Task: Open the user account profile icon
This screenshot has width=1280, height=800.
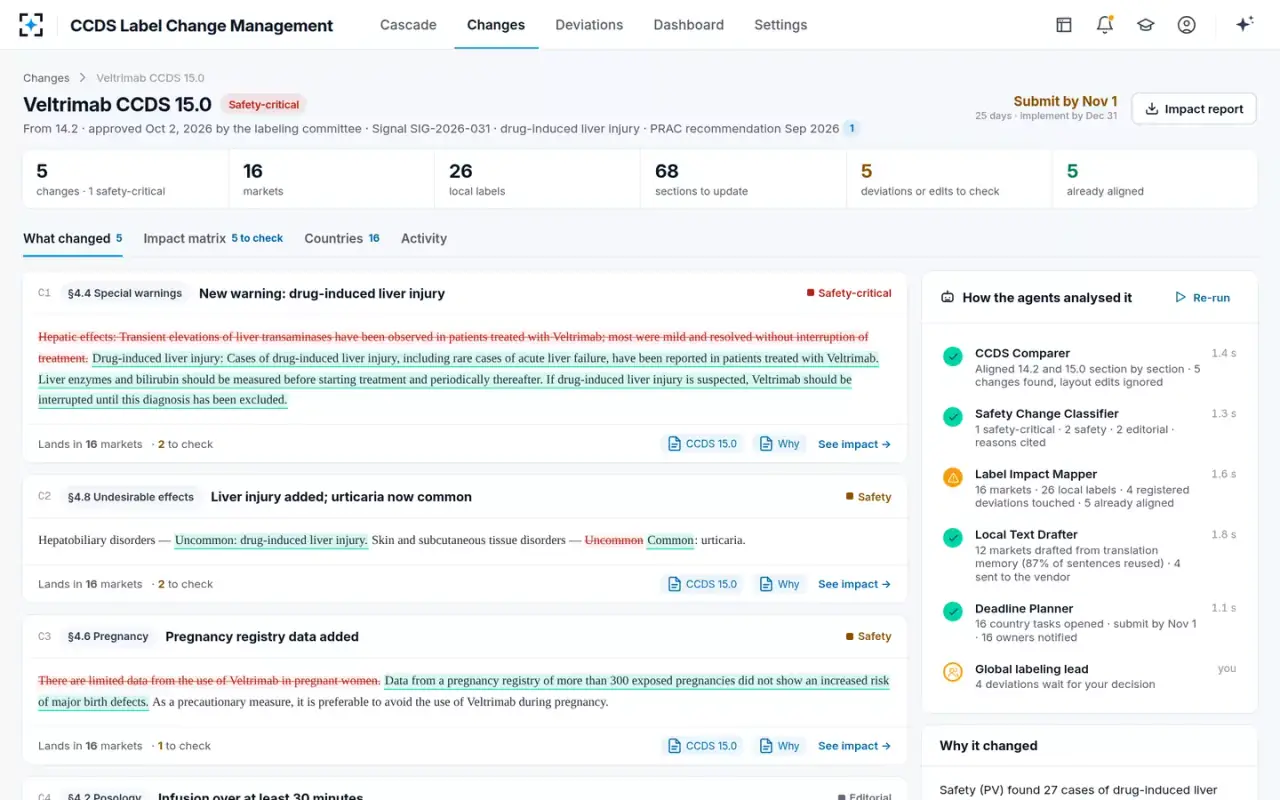Action: tap(1187, 25)
